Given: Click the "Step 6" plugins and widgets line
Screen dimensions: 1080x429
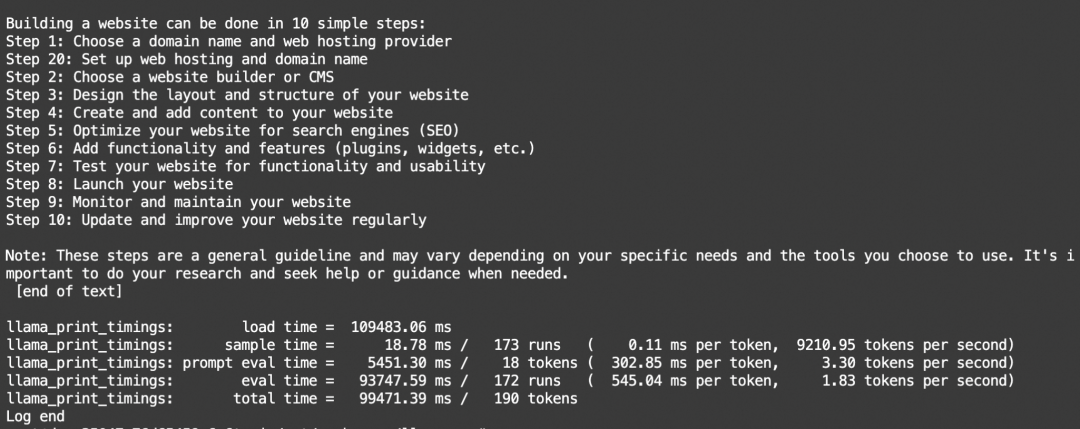Looking at the screenshot, I should (x=270, y=148).
